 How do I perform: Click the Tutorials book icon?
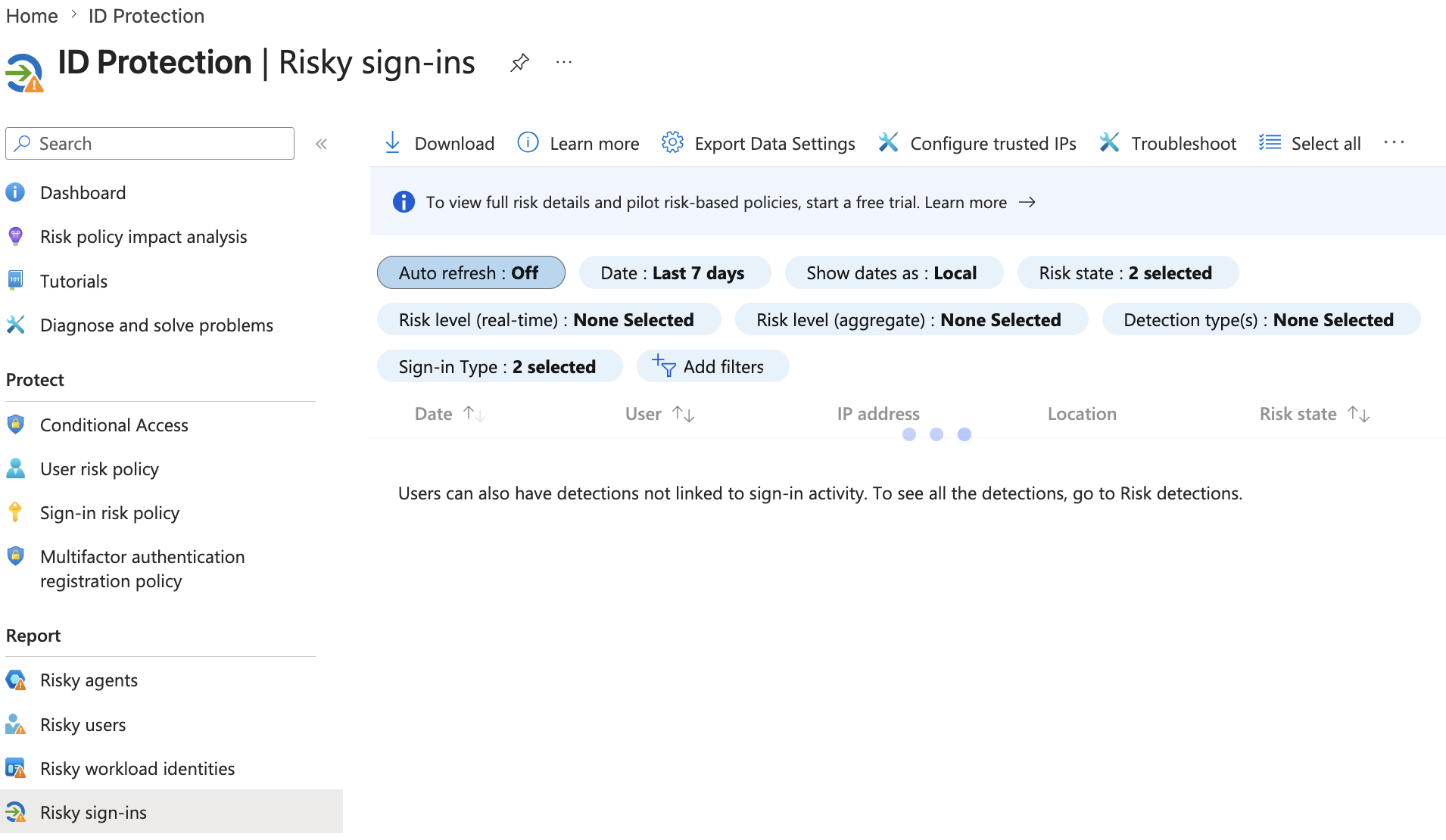[15, 280]
